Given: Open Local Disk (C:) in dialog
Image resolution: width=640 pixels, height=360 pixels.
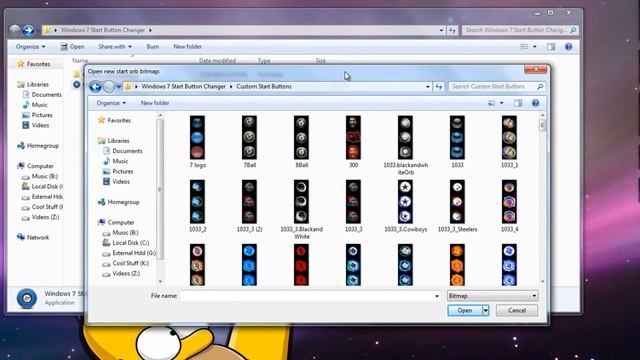Looking at the screenshot, I should [126, 243].
